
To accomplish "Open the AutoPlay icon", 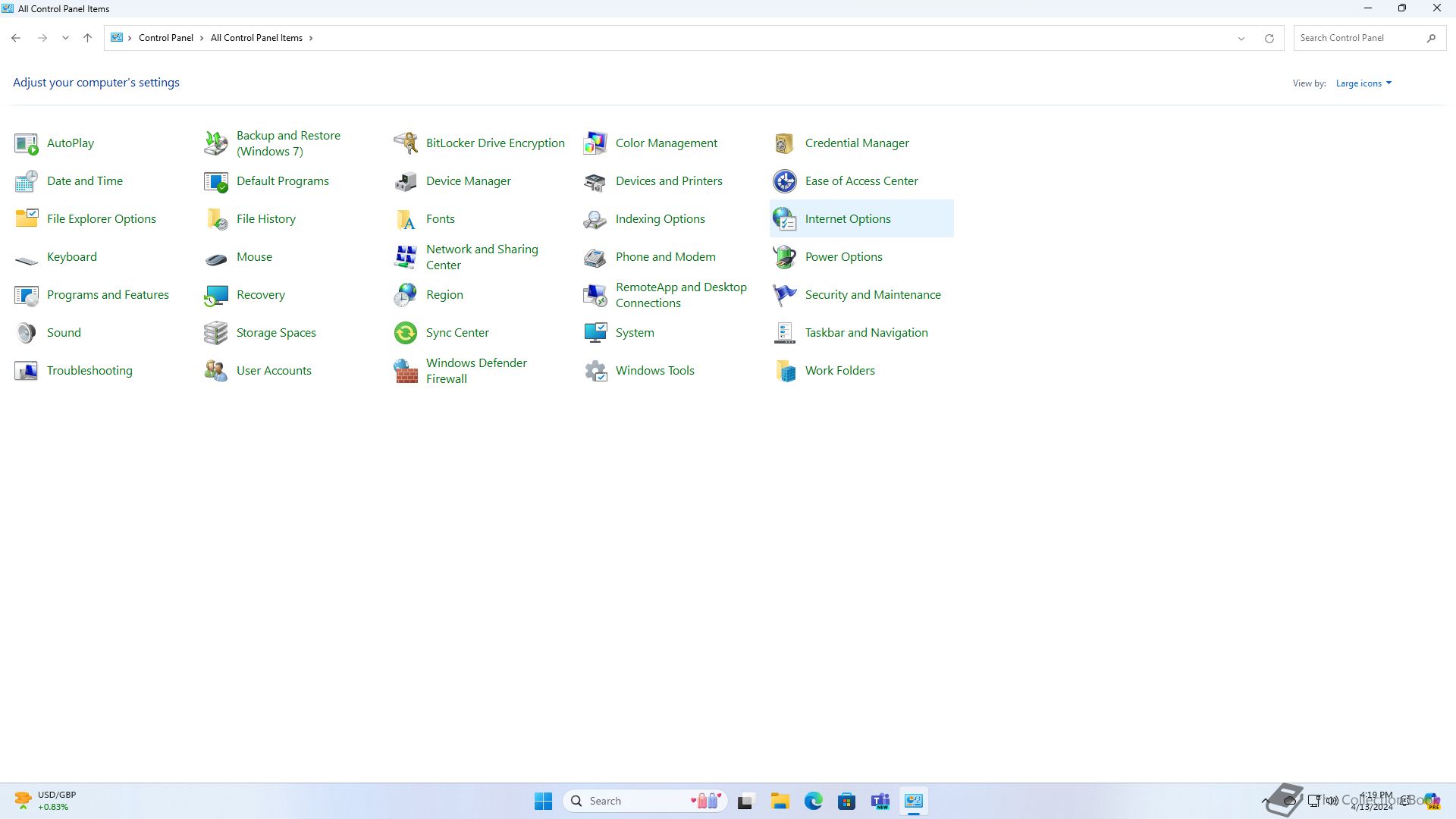I will [x=27, y=143].
